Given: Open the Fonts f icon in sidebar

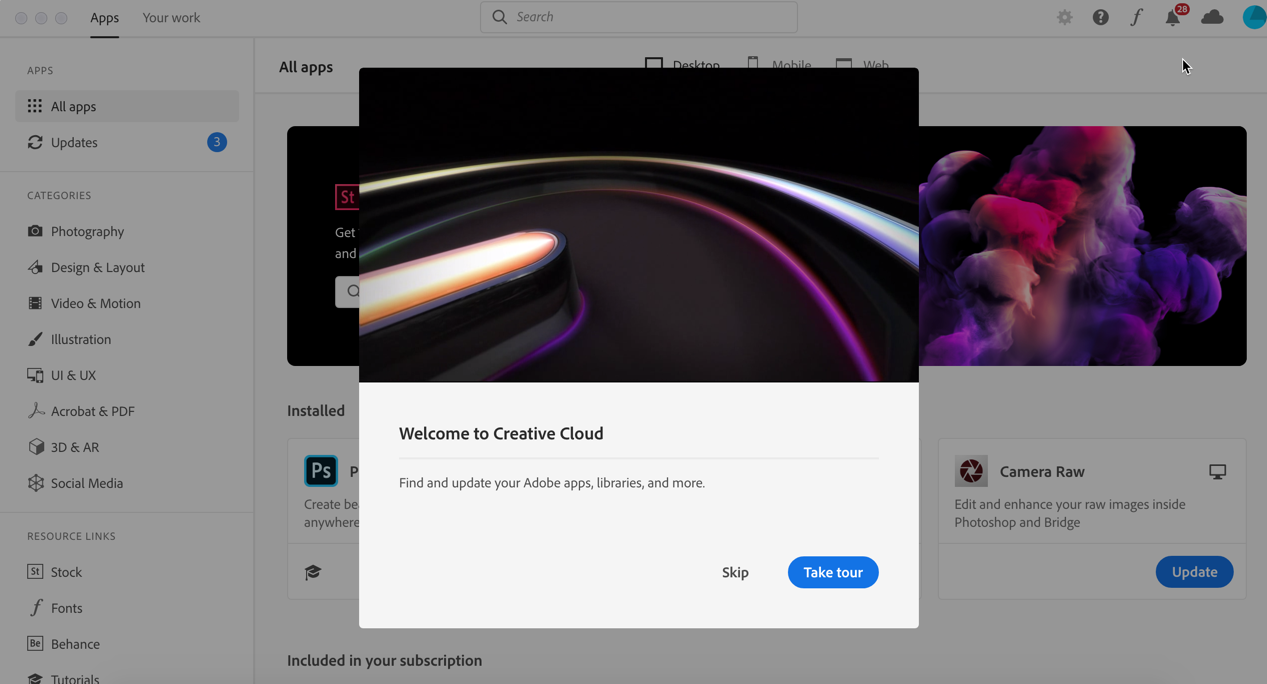Looking at the screenshot, I should pyautogui.click(x=35, y=608).
